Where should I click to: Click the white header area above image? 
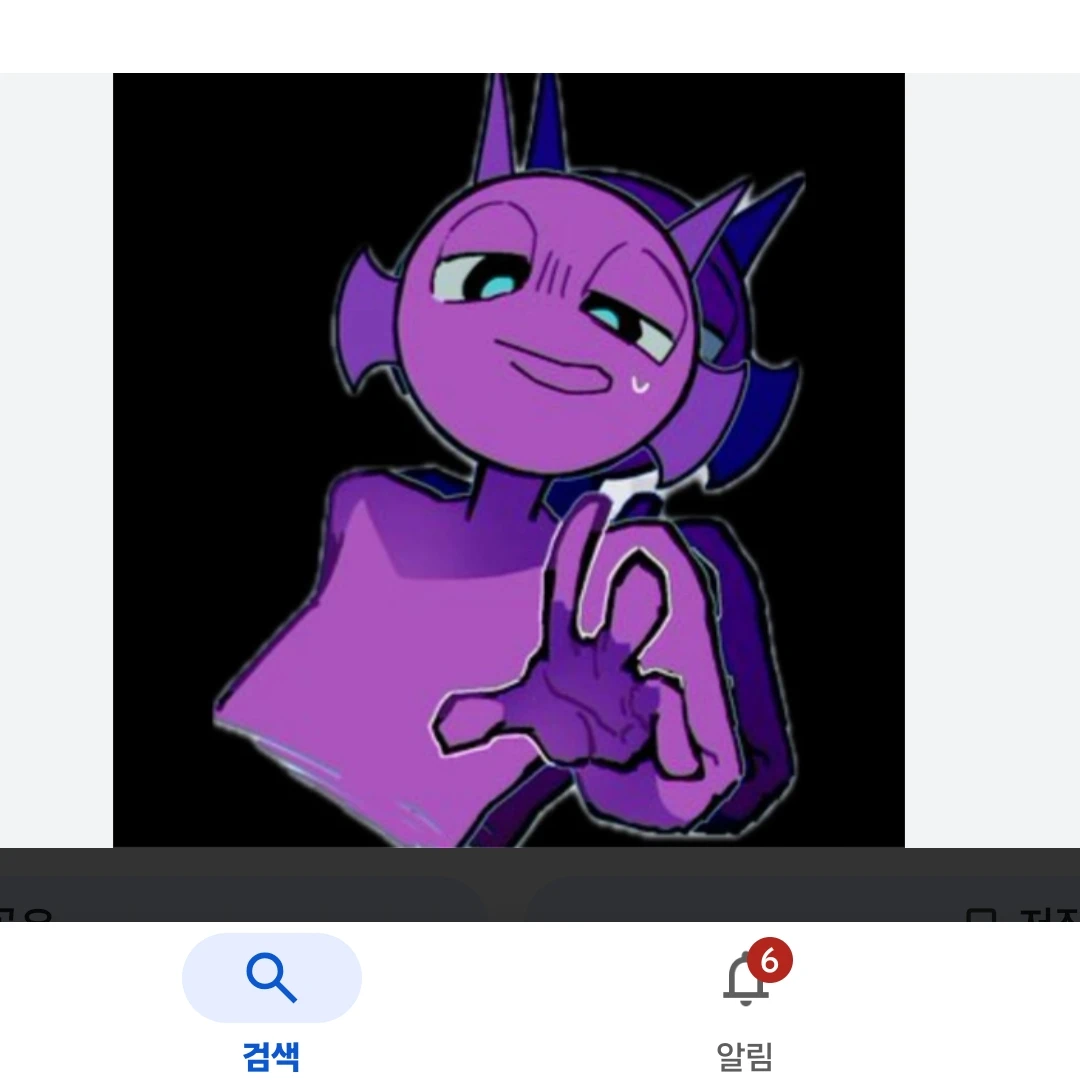coord(540,36)
